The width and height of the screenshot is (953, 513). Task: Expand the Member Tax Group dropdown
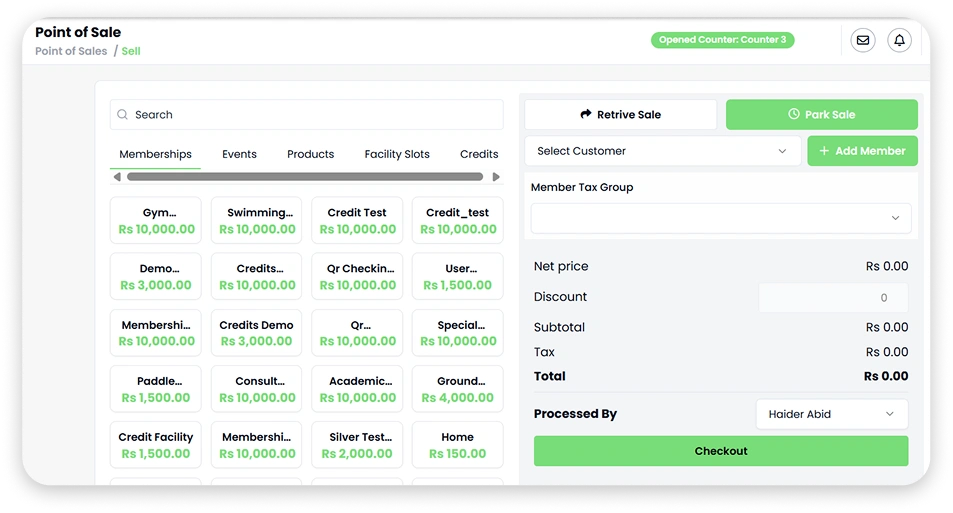coord(721,218)
